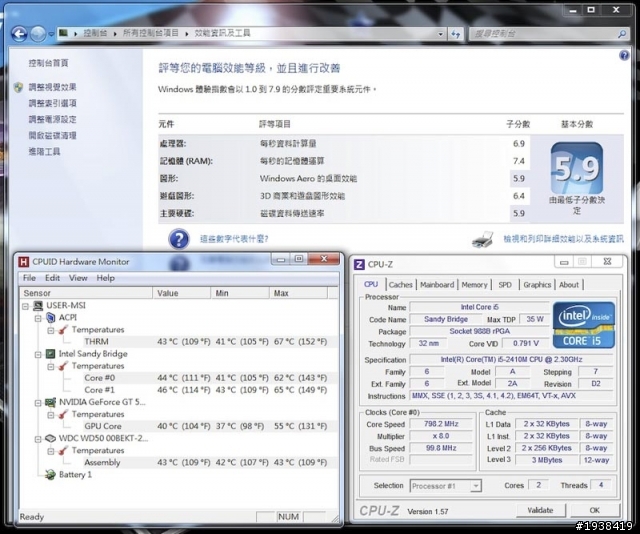640x534 pixels.
Task: Open 調整視覺效果 sidebar link
Action: click(52, 87)
